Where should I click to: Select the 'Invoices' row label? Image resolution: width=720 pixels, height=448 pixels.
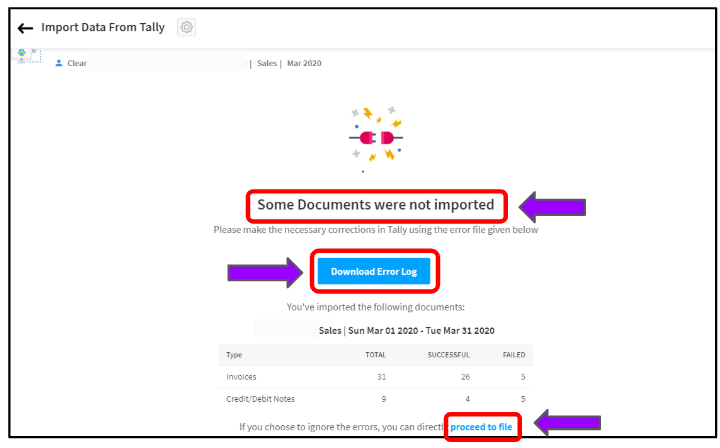(241, 377)
